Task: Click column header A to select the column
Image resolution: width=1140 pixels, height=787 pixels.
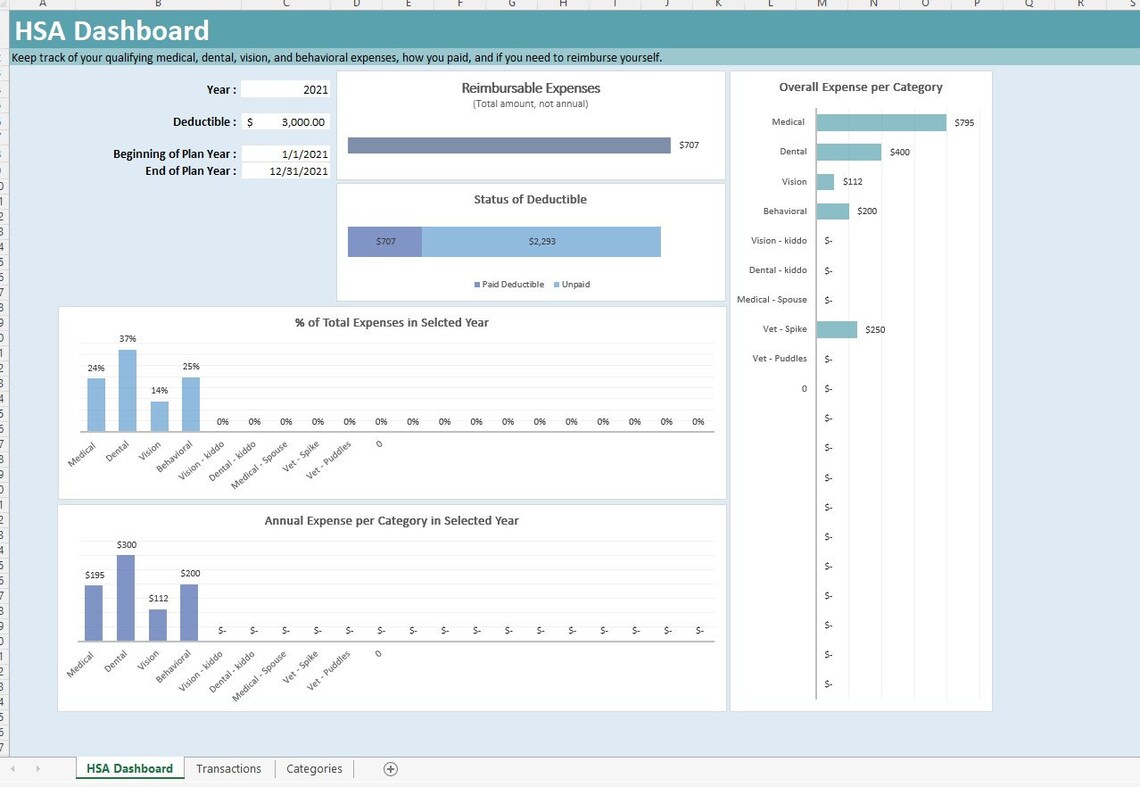Action: (x=42, y=4)
